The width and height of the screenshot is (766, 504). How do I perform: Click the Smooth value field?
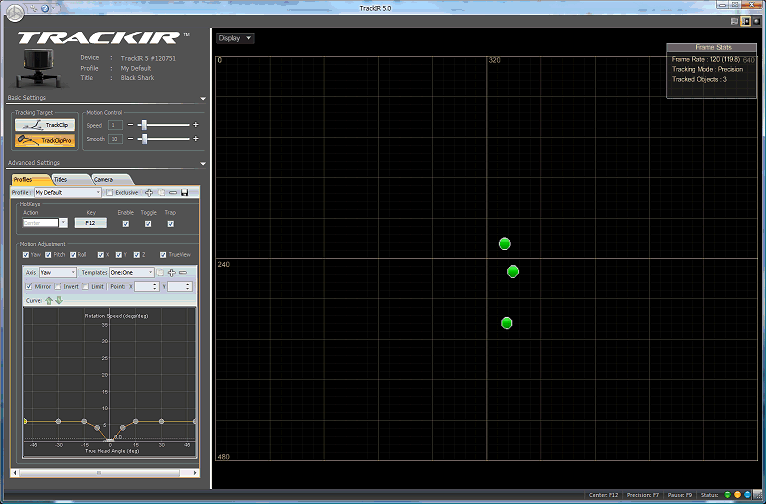coord(115,139)
